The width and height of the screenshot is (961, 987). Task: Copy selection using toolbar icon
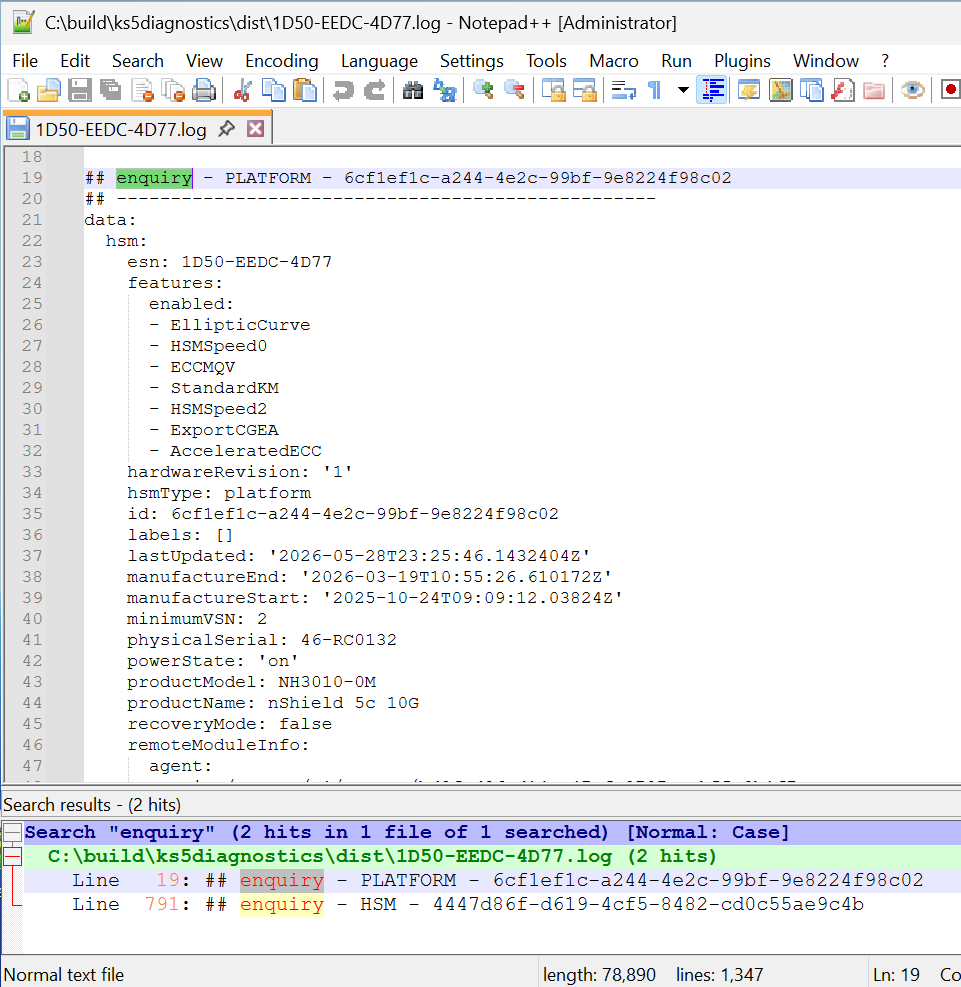pos(274,91)
